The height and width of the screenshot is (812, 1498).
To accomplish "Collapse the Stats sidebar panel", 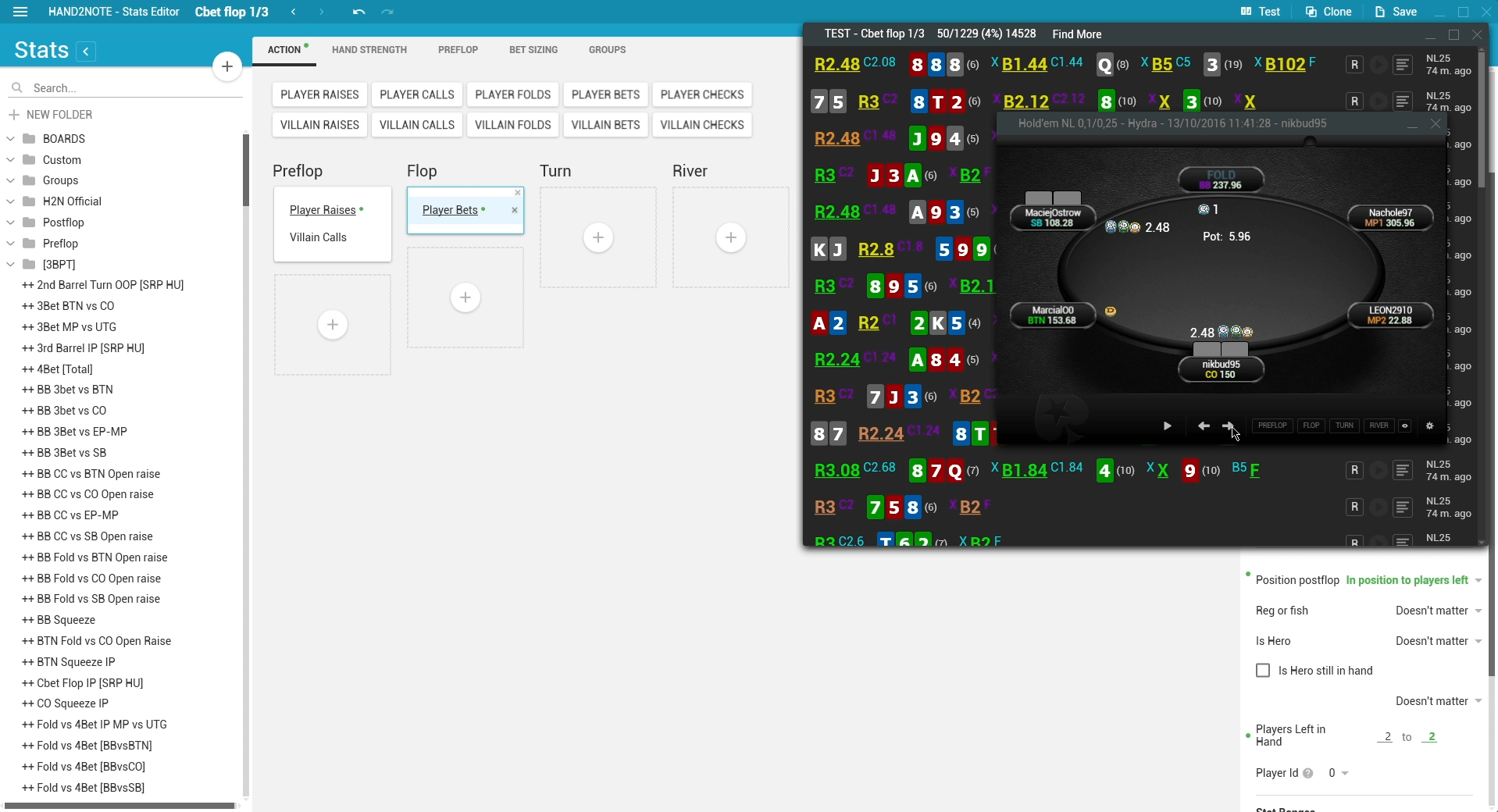I will (86, 52).
